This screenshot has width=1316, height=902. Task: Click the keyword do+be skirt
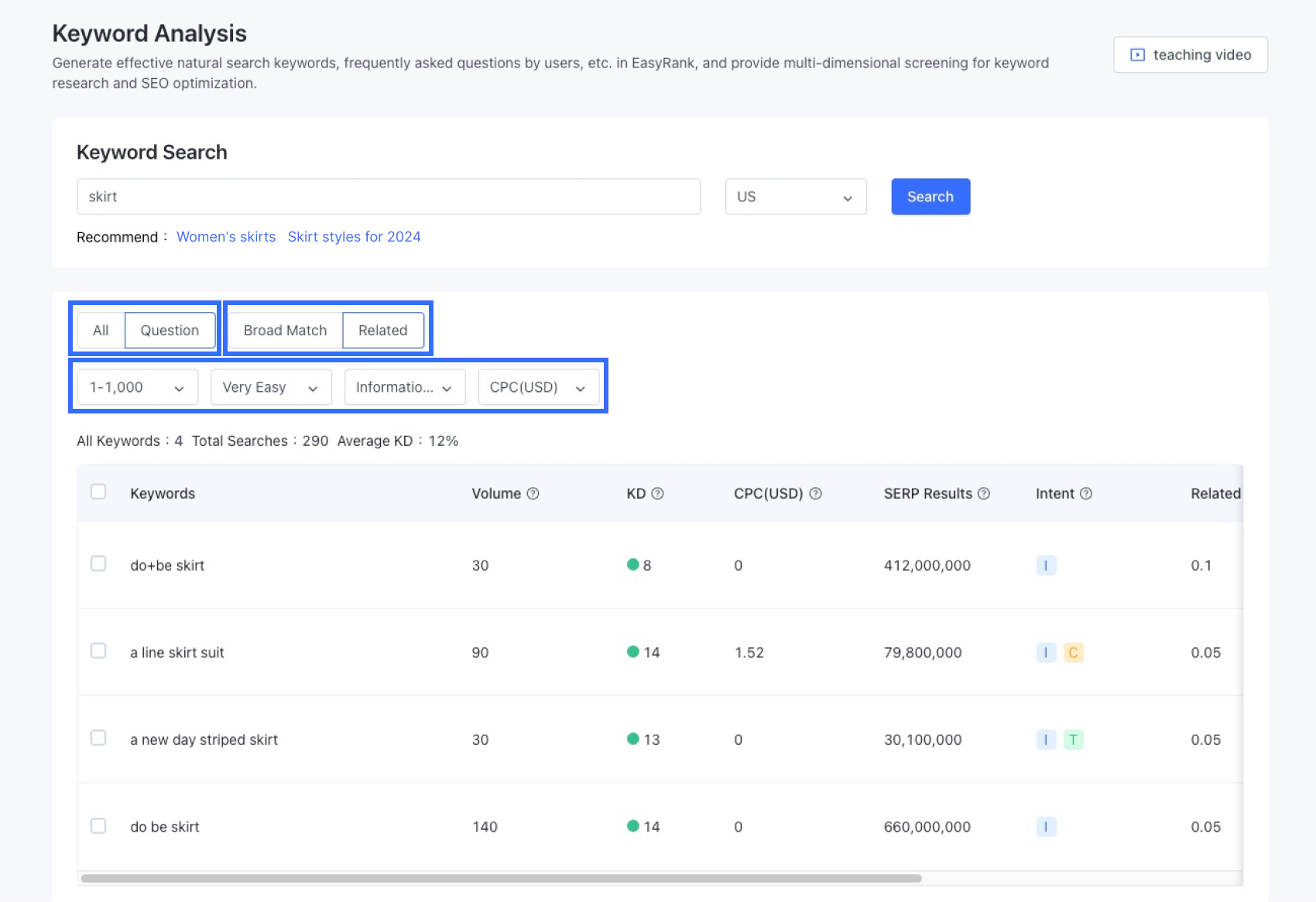(167, 565)
